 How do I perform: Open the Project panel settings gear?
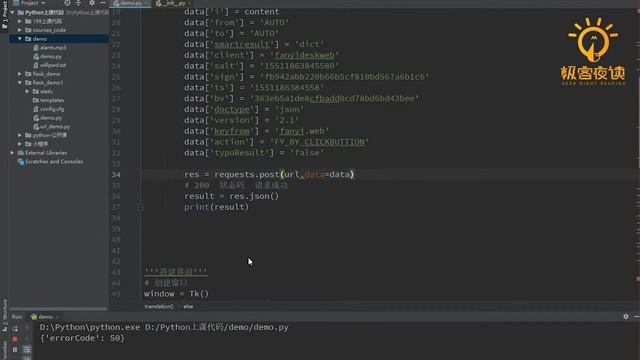pyautogui.click(x=92, y=3)
